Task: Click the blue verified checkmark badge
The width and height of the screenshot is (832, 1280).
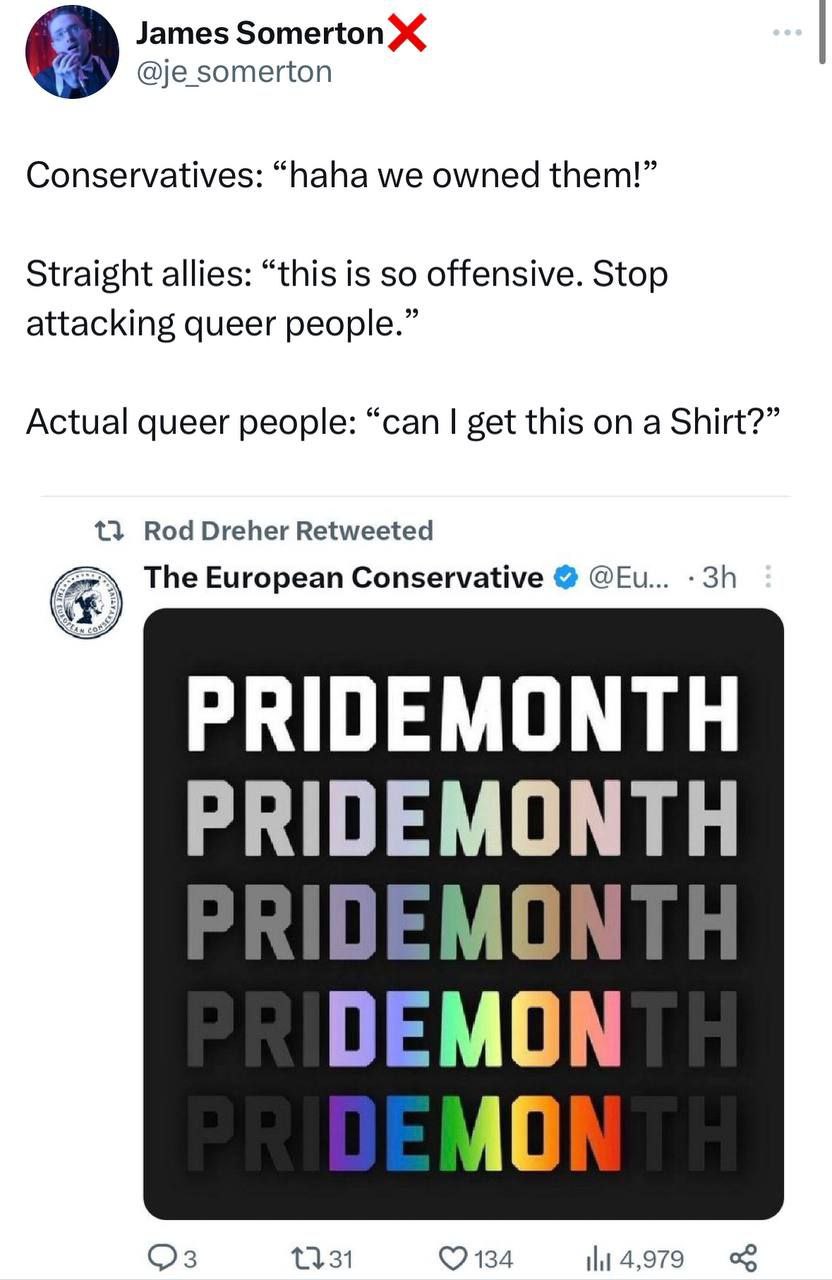Action: (564, 577)
